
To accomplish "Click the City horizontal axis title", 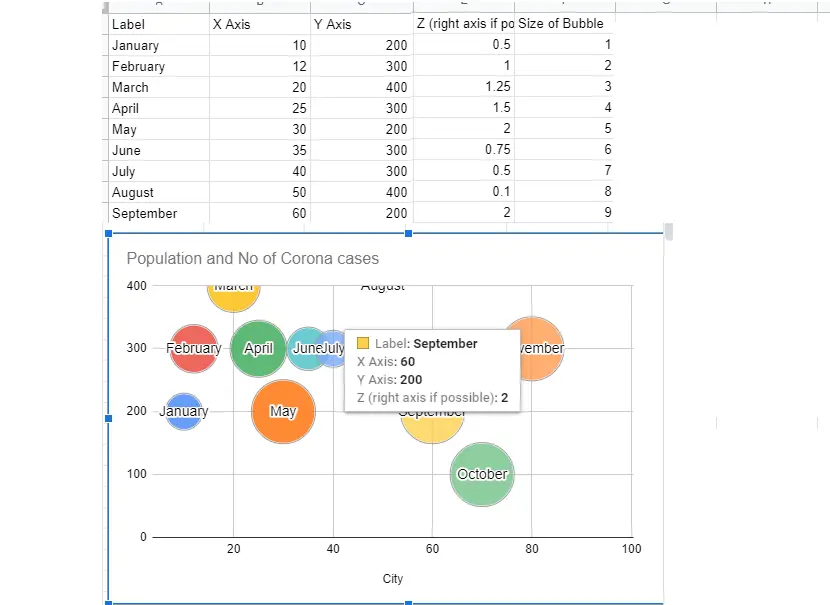I will [x=392, y=578].
